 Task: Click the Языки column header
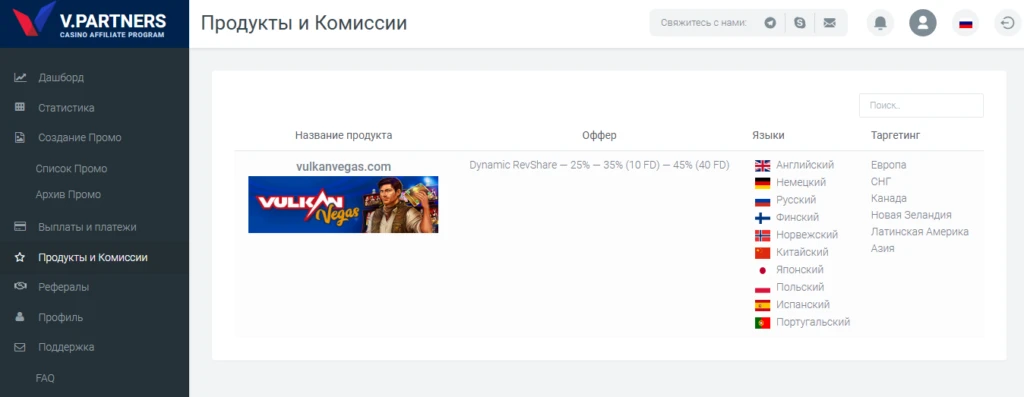click(x=768, y=135)
